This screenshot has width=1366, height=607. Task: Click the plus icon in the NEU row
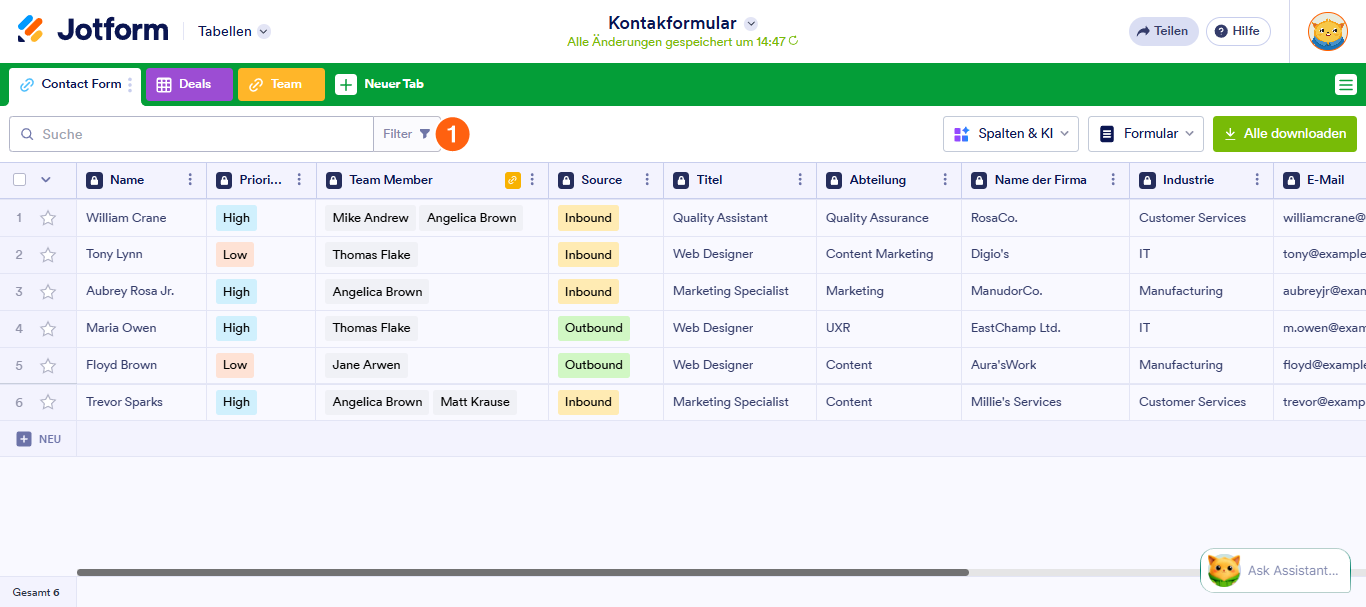tap(24, 439)
